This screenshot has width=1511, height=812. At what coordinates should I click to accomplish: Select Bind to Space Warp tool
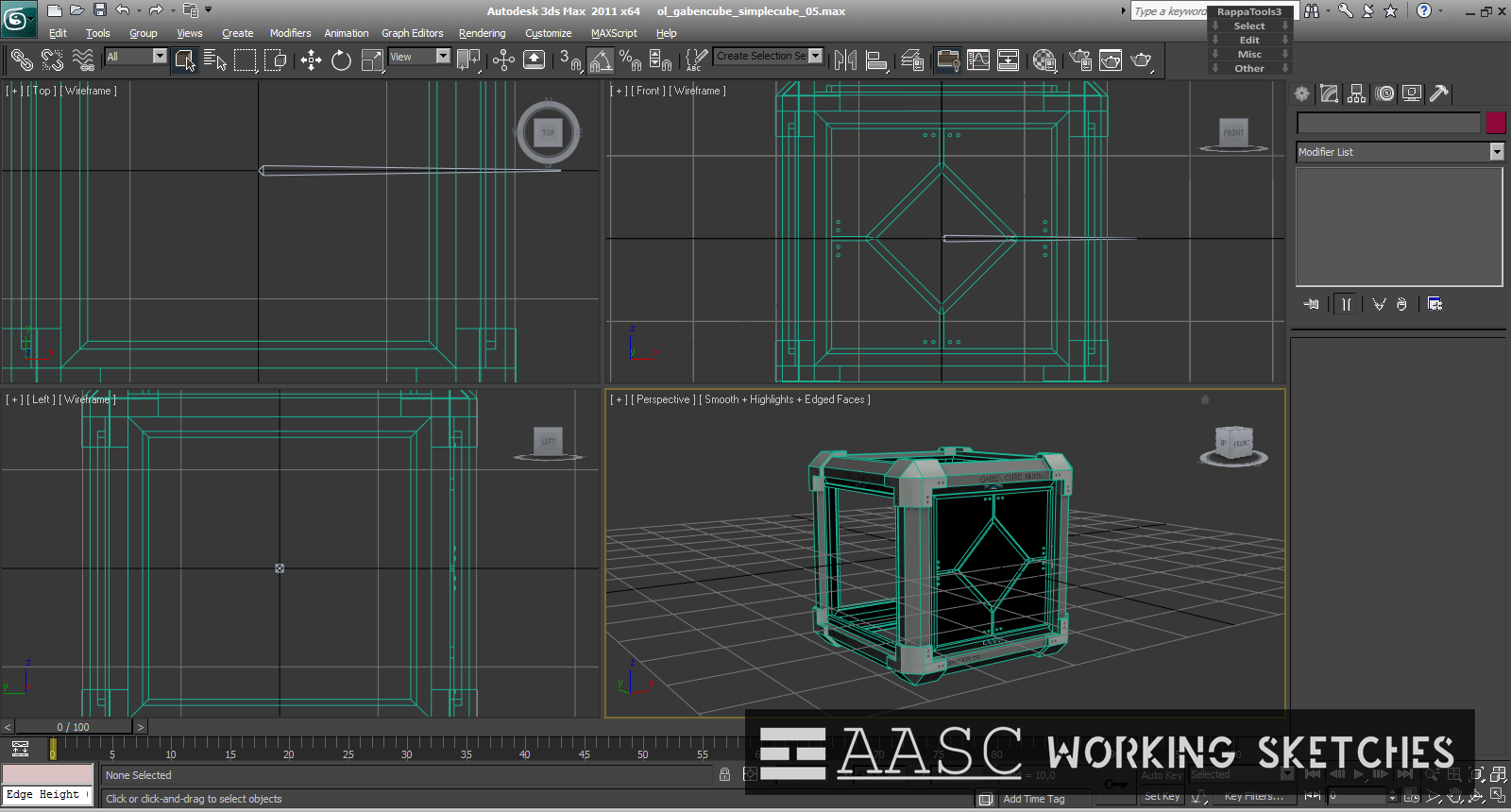click(x=83, y=60)
